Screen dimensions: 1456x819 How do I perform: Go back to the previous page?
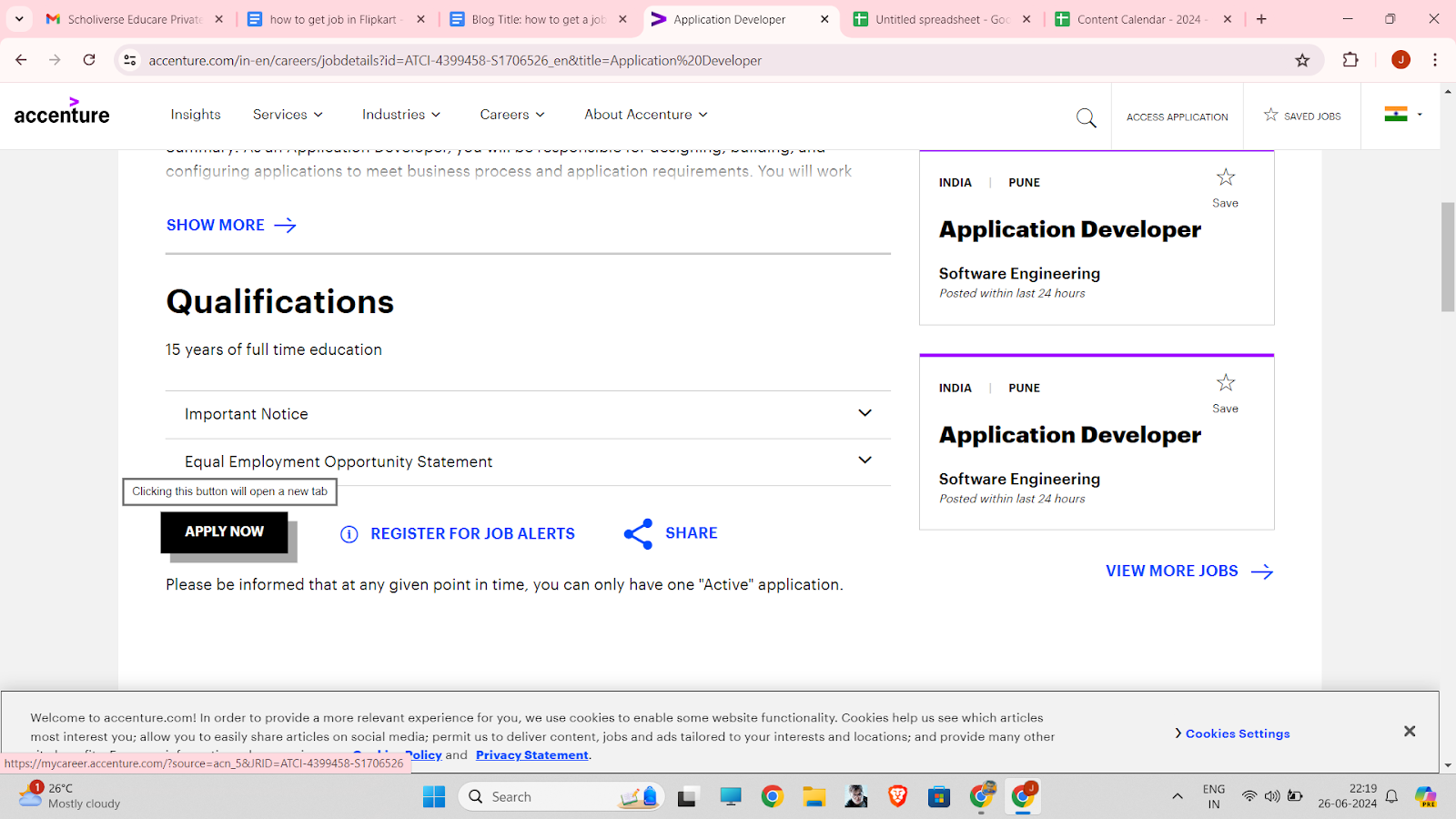tap(21, 60)
